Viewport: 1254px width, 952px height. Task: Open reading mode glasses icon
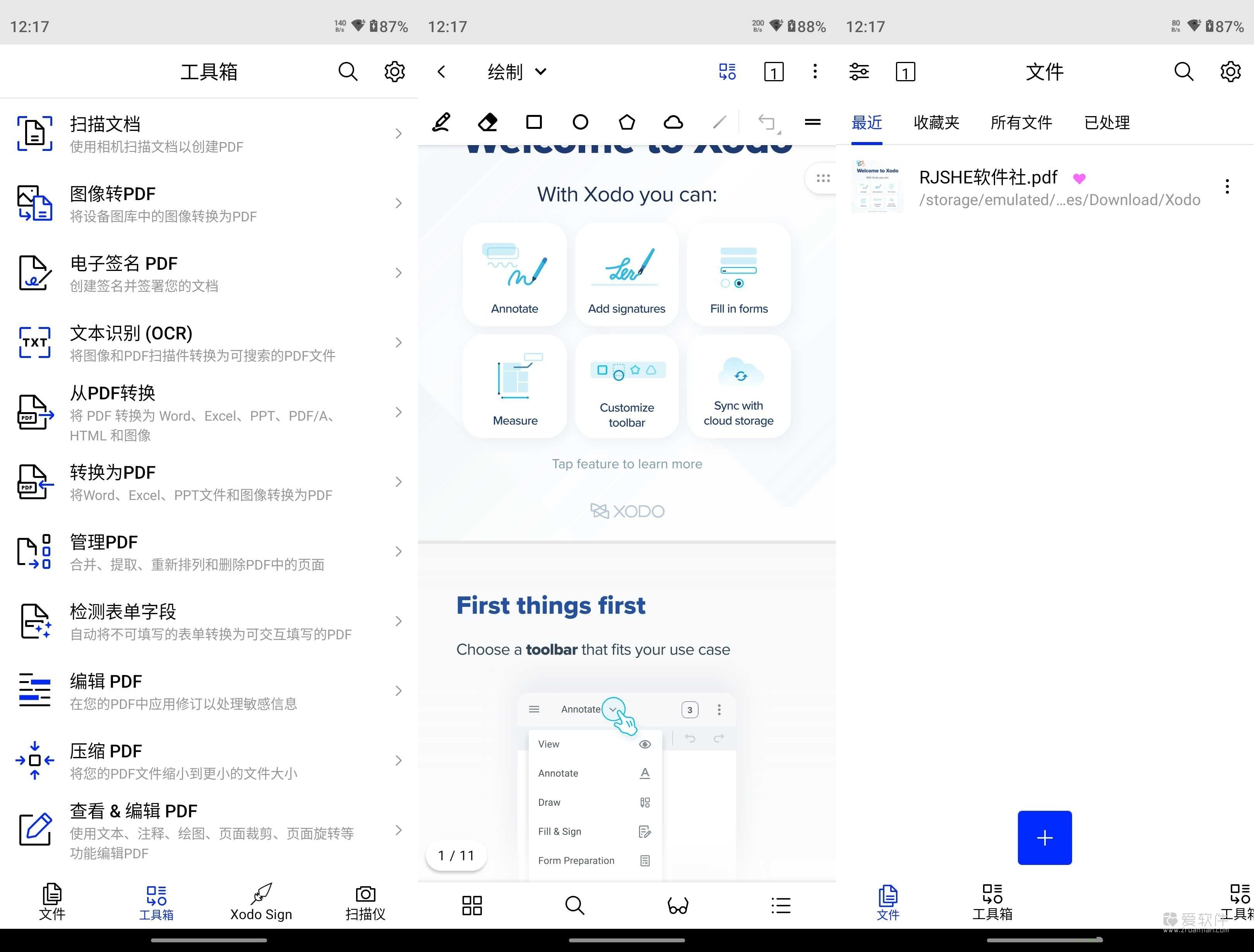tap(678, 906)
